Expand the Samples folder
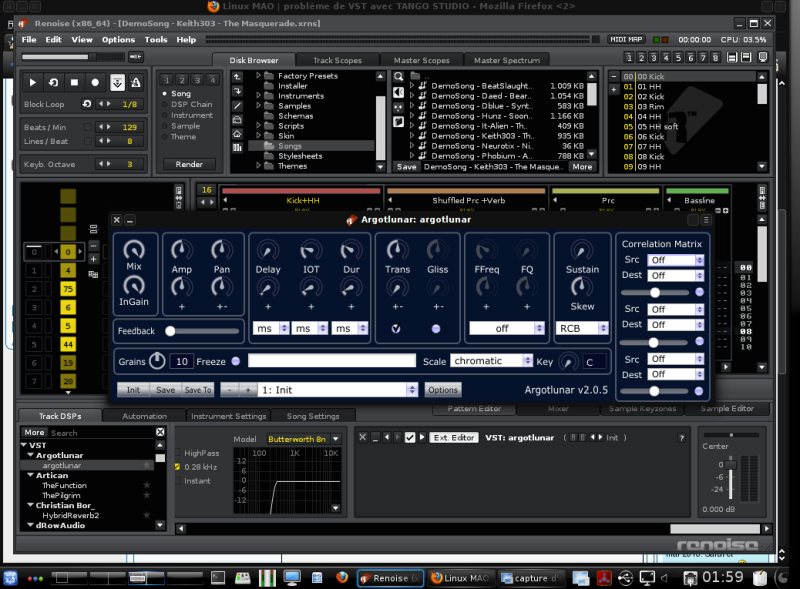 (259, 106)
